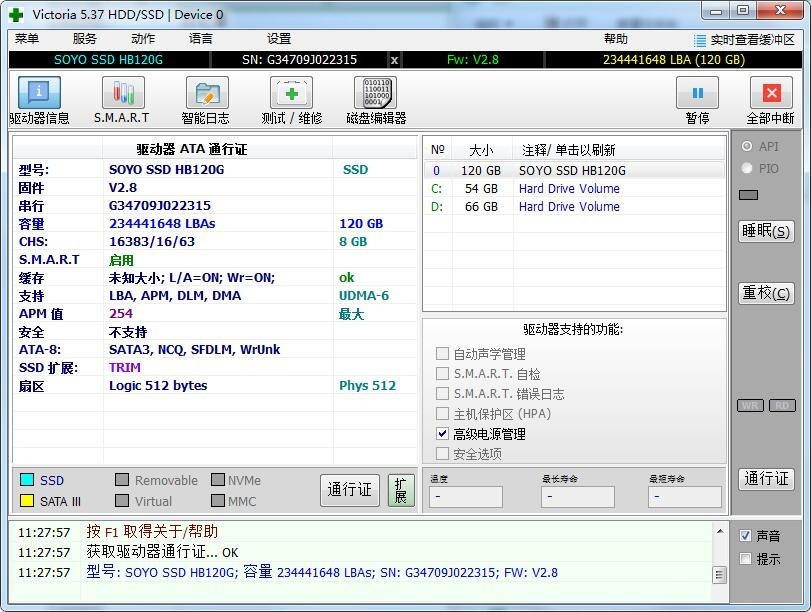Open the 服务 menu
The height and width of the screenshot is (612, 811).
click(x=83, y=39)
